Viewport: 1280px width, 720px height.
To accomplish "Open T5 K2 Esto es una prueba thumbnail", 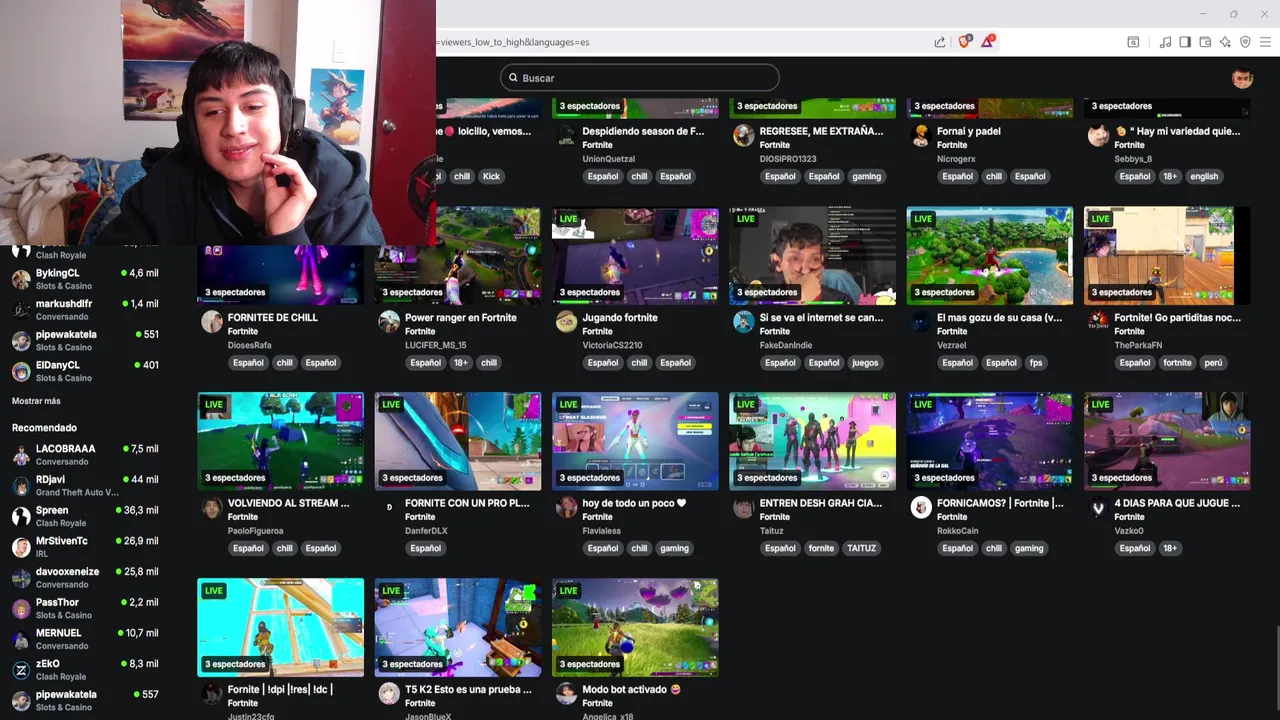I will click(x=457, y=627).
